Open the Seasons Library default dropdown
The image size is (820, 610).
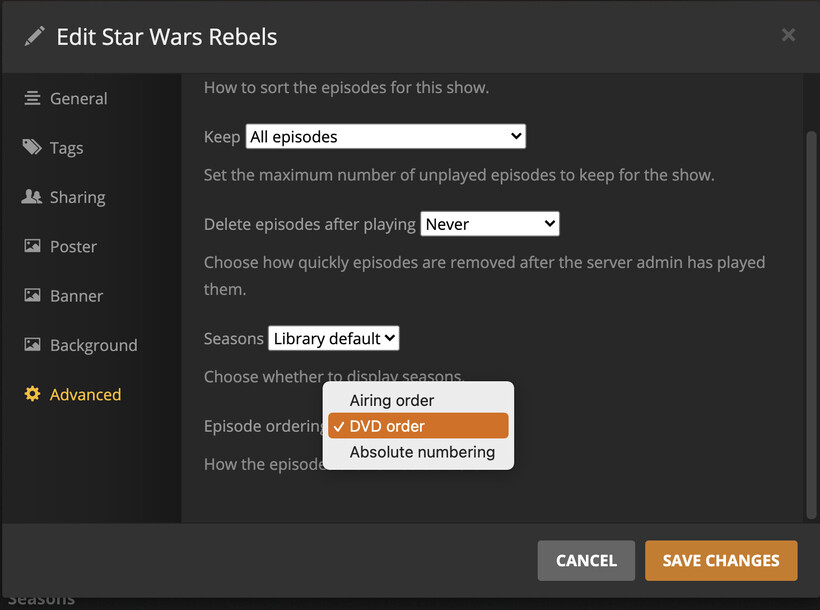334,338
